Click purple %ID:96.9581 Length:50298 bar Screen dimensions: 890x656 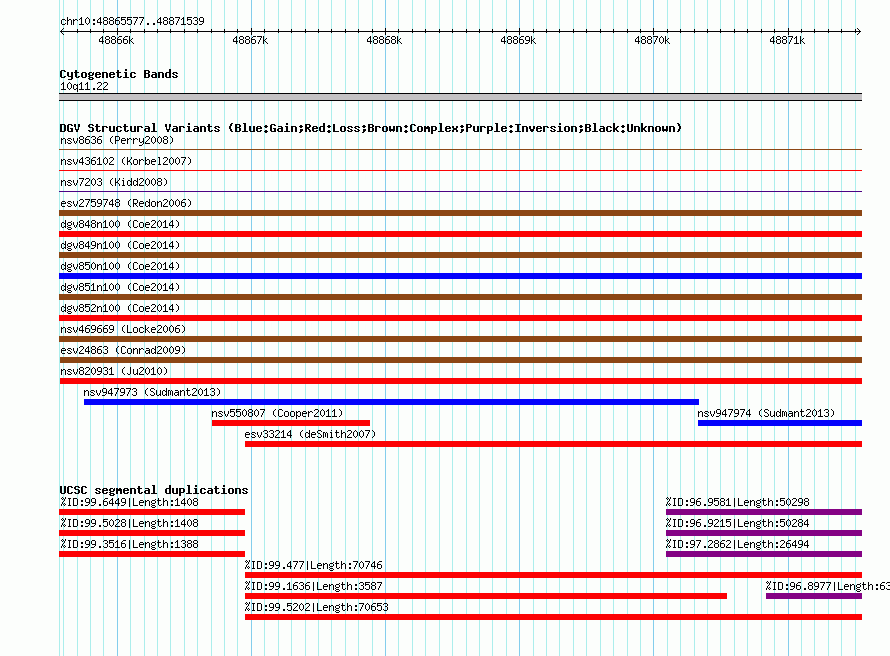pos(764,512)
